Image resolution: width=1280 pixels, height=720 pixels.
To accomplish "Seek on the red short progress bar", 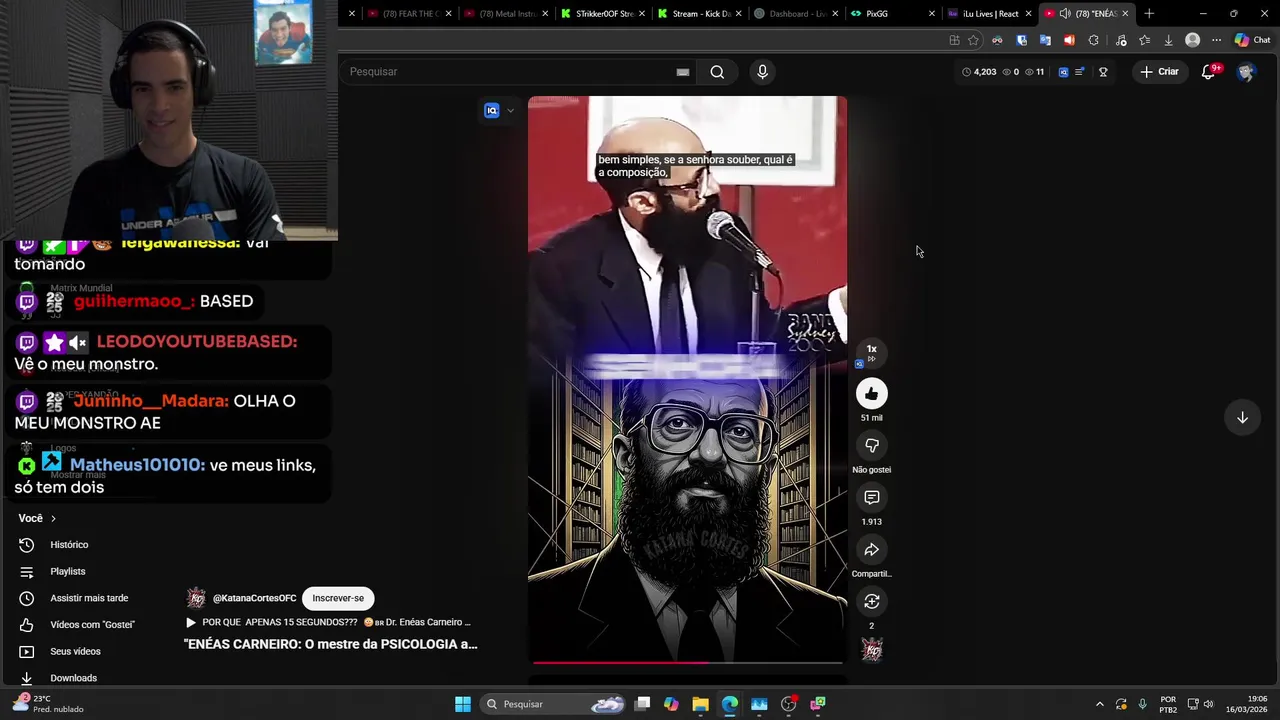I will [x=688, y=662].
